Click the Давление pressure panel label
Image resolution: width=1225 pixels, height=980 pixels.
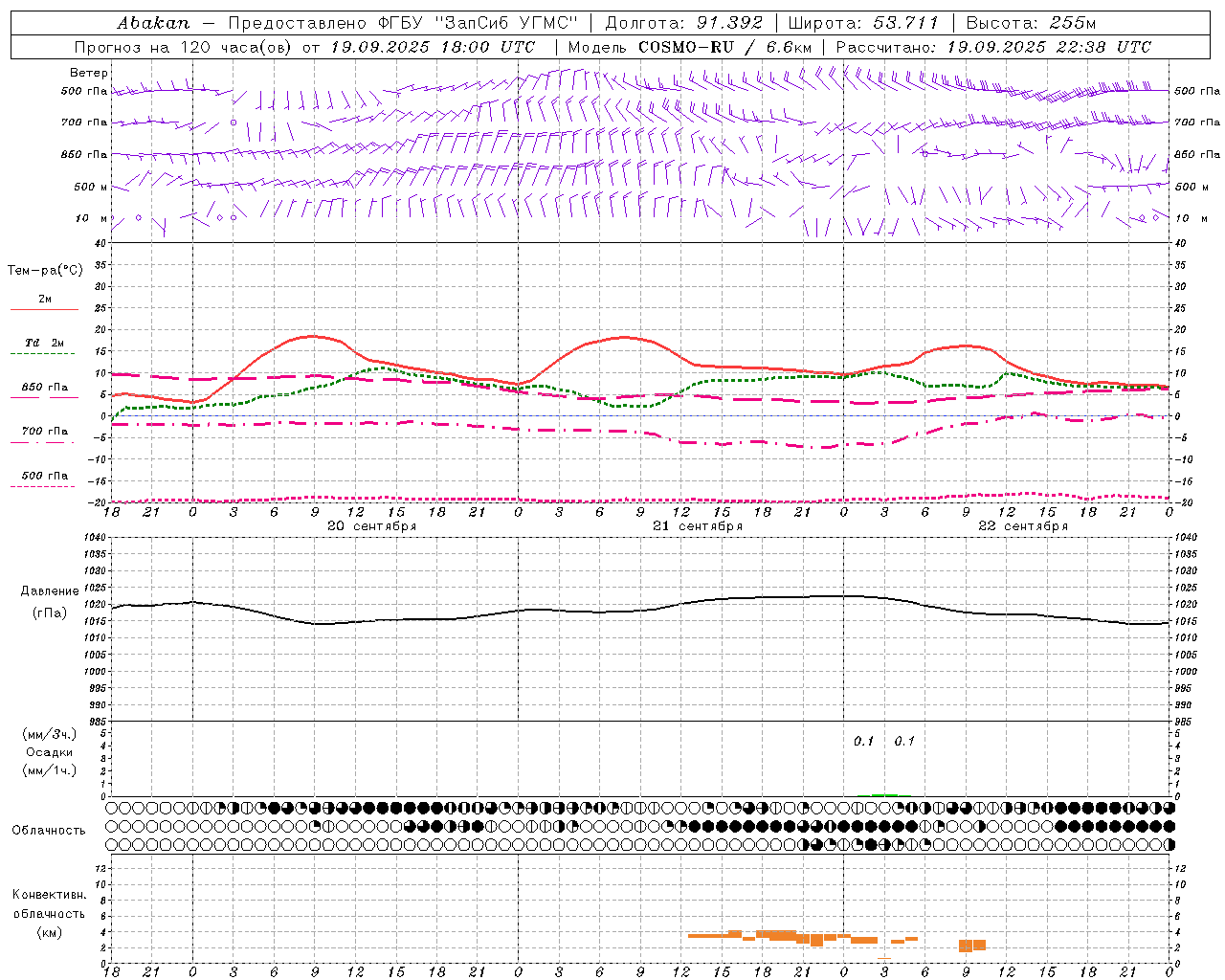50,591
